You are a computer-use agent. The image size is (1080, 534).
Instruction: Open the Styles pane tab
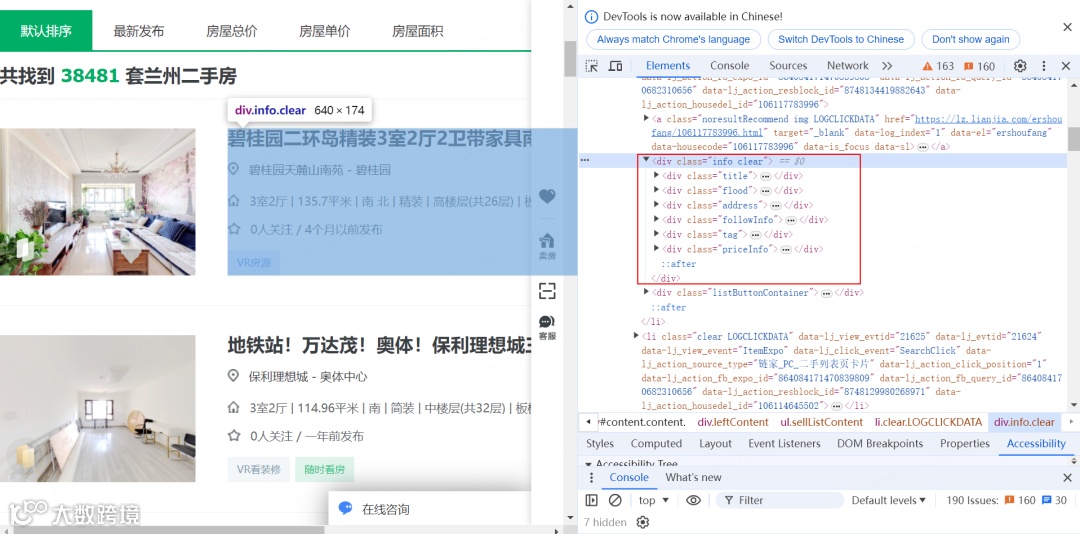click(x=599, y=444)
